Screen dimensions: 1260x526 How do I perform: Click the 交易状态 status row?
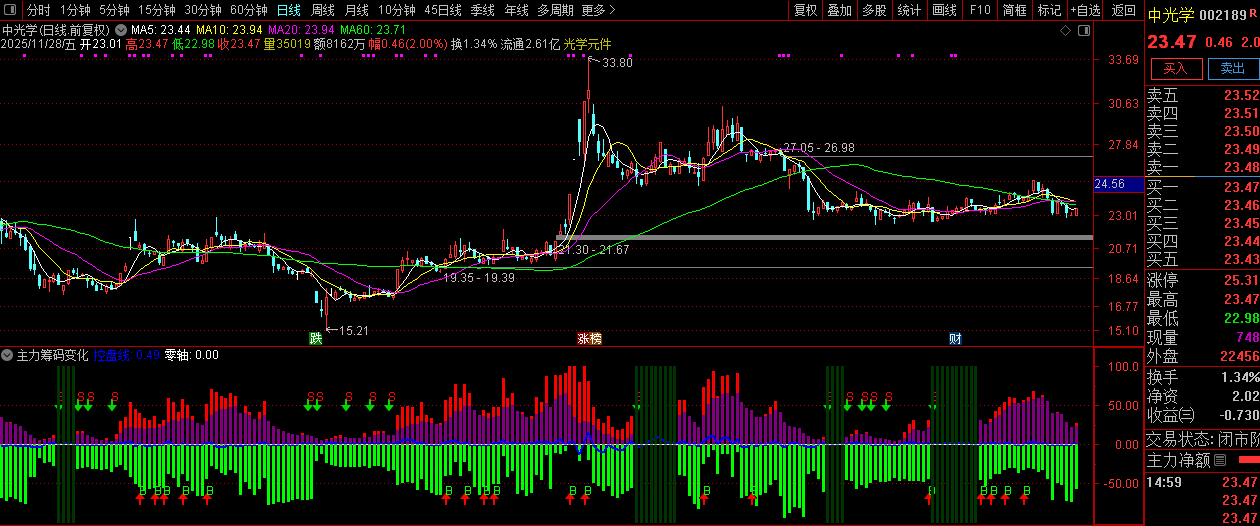pos(1202,439)
